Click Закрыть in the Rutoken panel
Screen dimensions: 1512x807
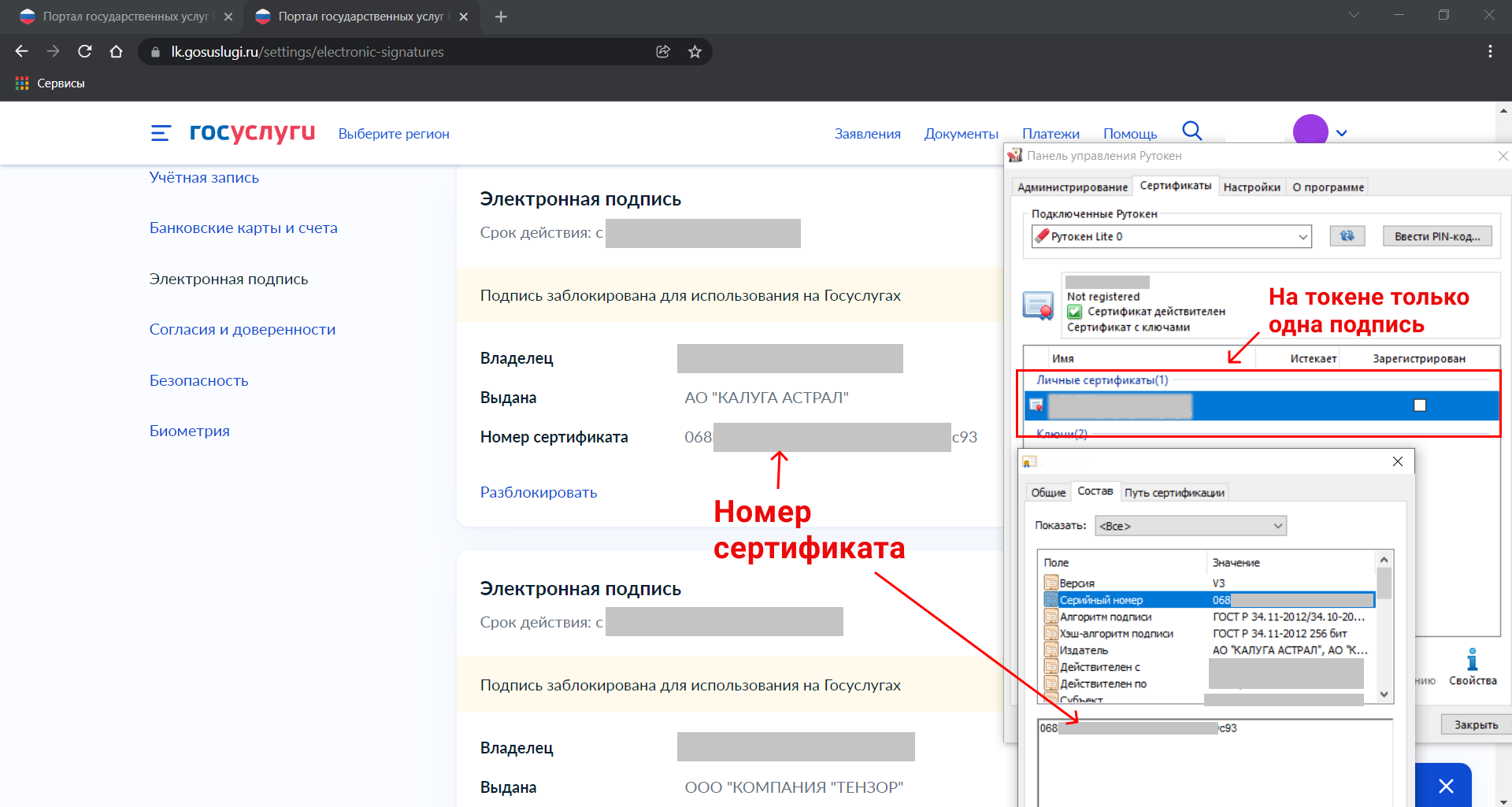(1476, 724)
